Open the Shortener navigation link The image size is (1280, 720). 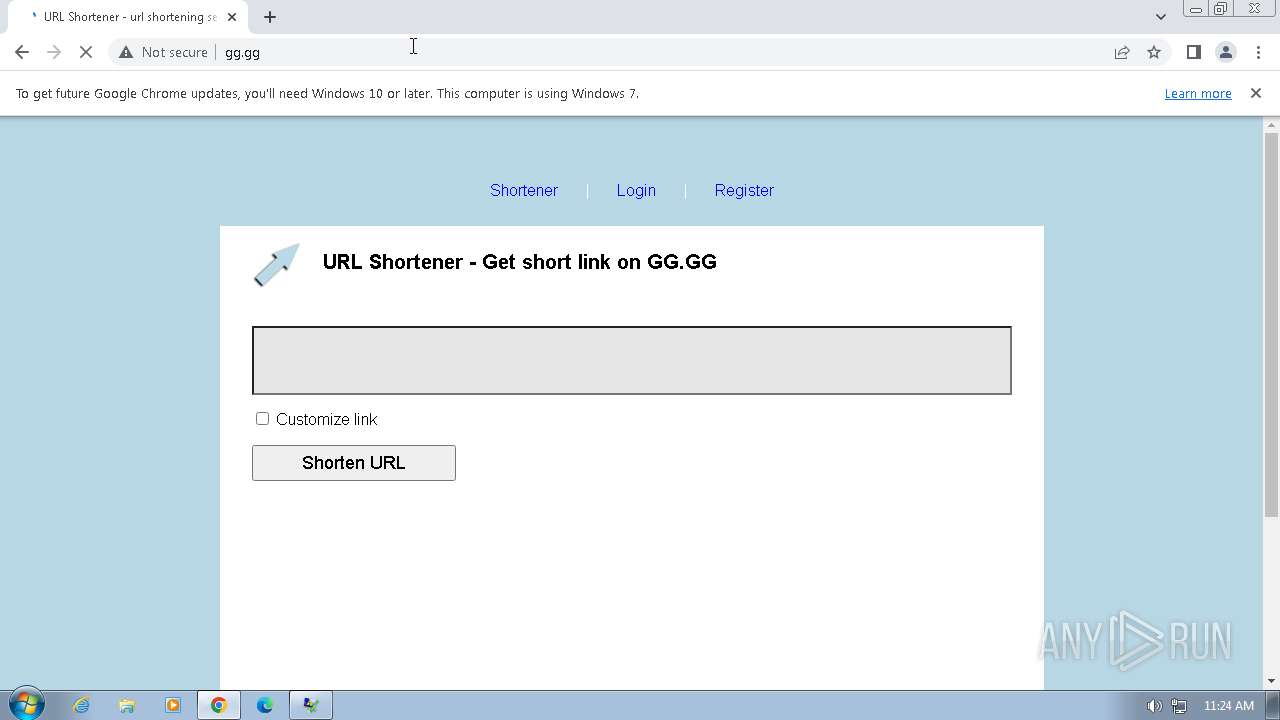coord(524,190)
